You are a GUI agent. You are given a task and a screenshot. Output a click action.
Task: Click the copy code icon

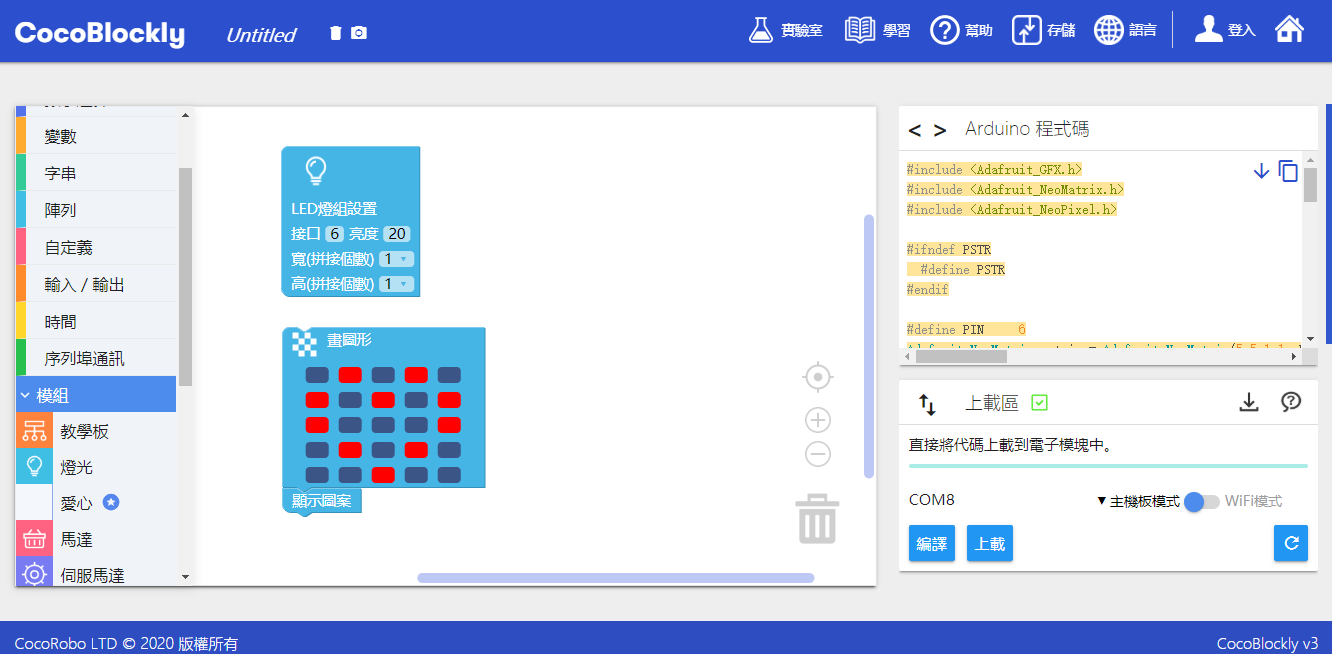coord(1289,171)
